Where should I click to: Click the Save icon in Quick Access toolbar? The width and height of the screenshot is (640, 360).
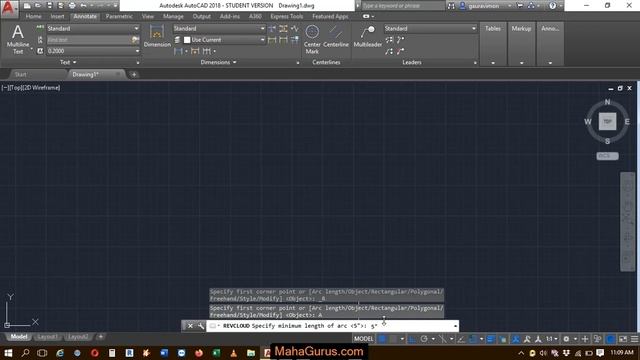point(49,6)
